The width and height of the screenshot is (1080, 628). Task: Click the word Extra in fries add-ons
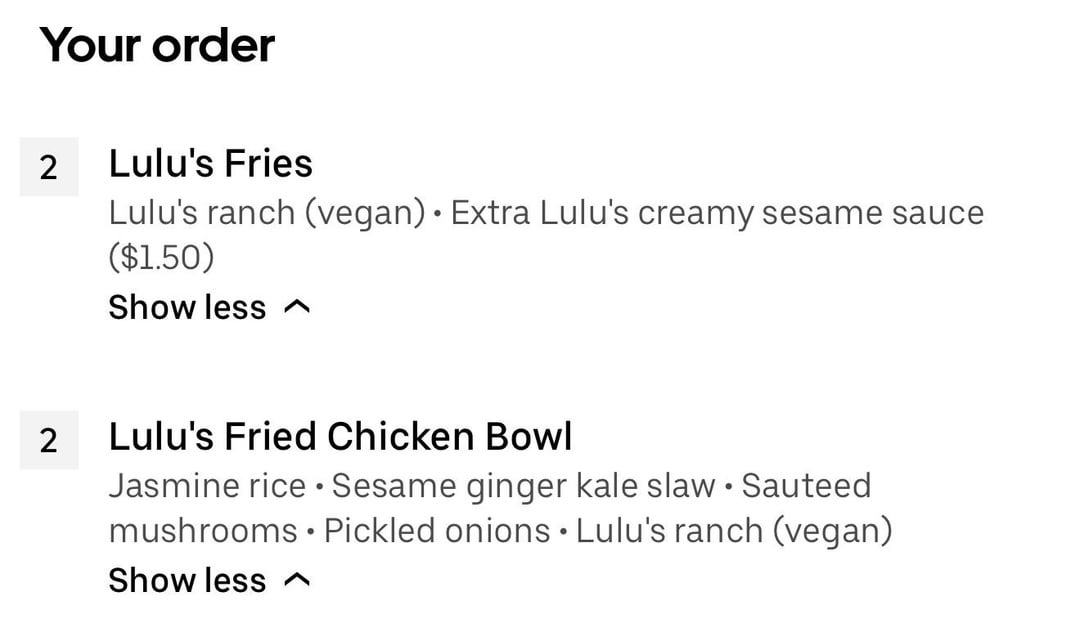pos(491,213)
